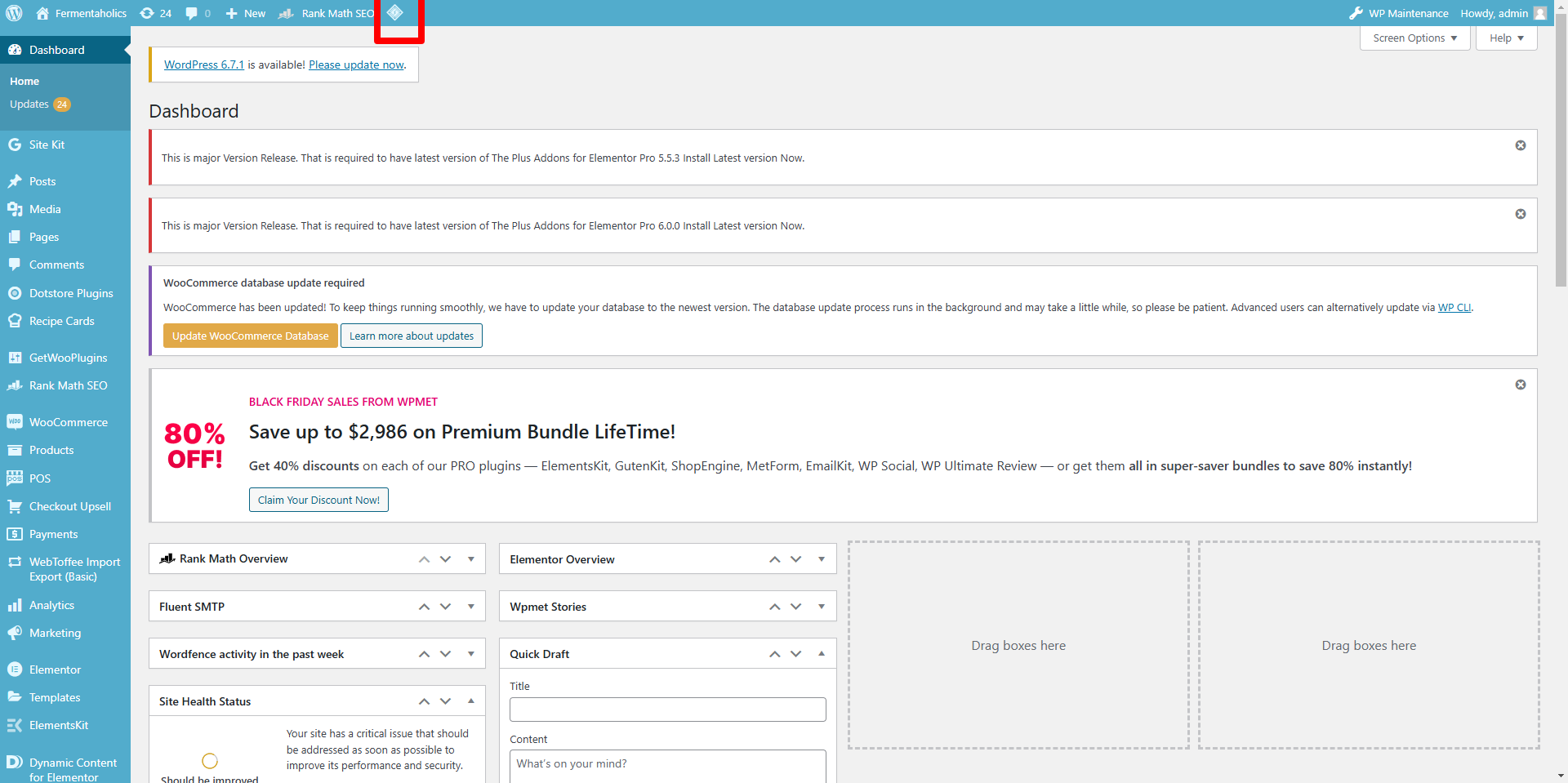Screen dimensions: 1568x783
Task: Open the POS menu
Action: pyautogui.click(x=65, y=478)
